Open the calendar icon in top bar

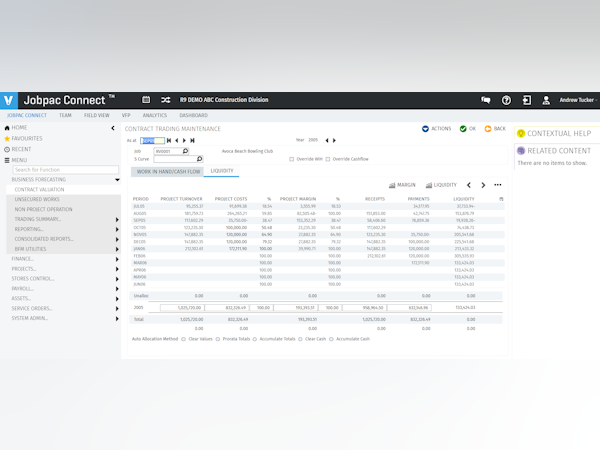pos(146,100)
